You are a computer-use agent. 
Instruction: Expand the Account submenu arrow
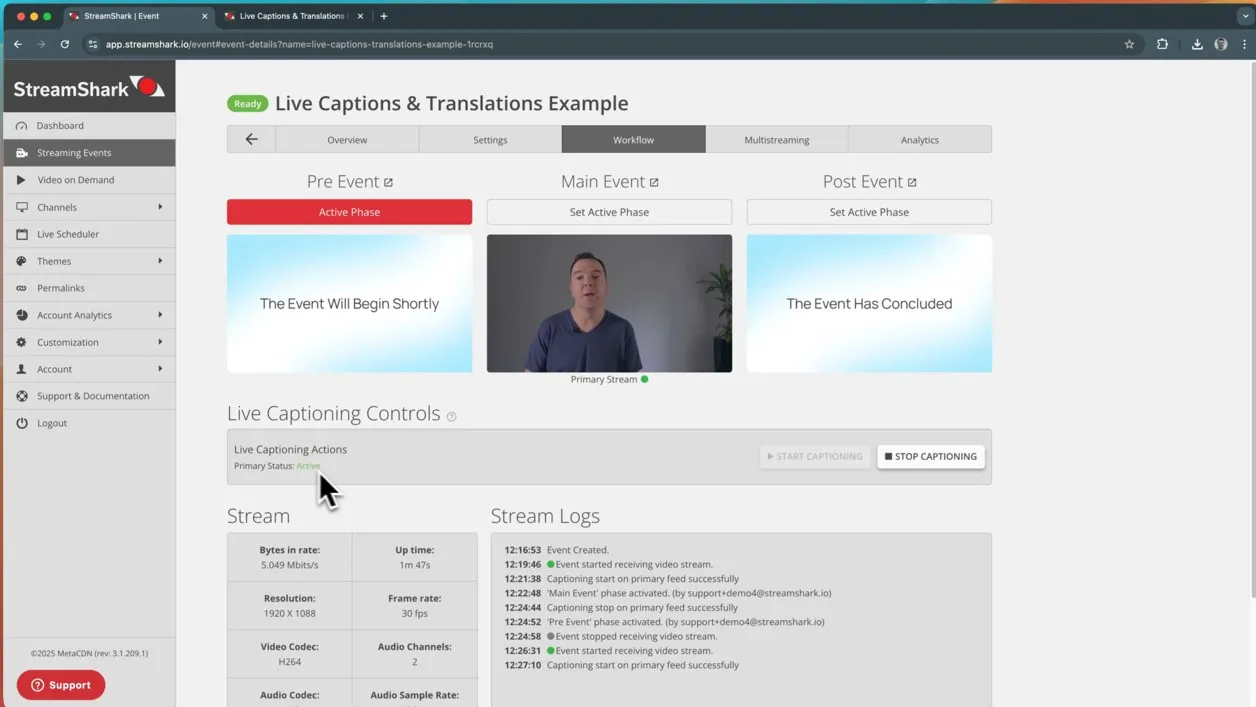click(x=160, y=369)
